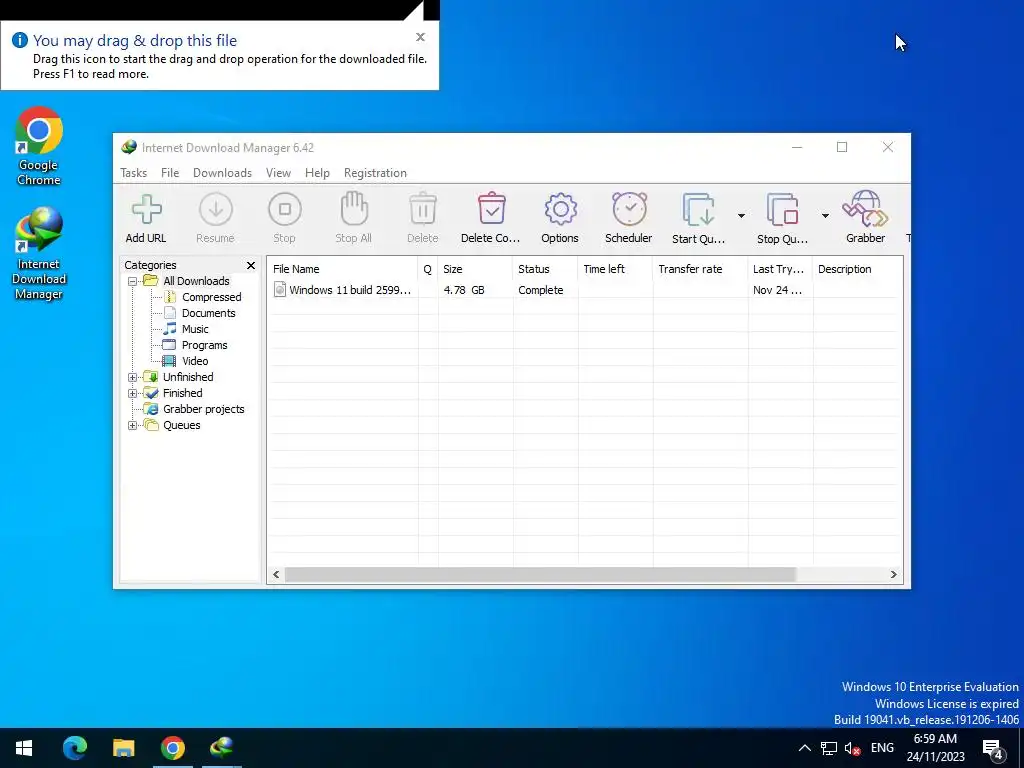
Task: Select the Video category
Action: [195, 361]
